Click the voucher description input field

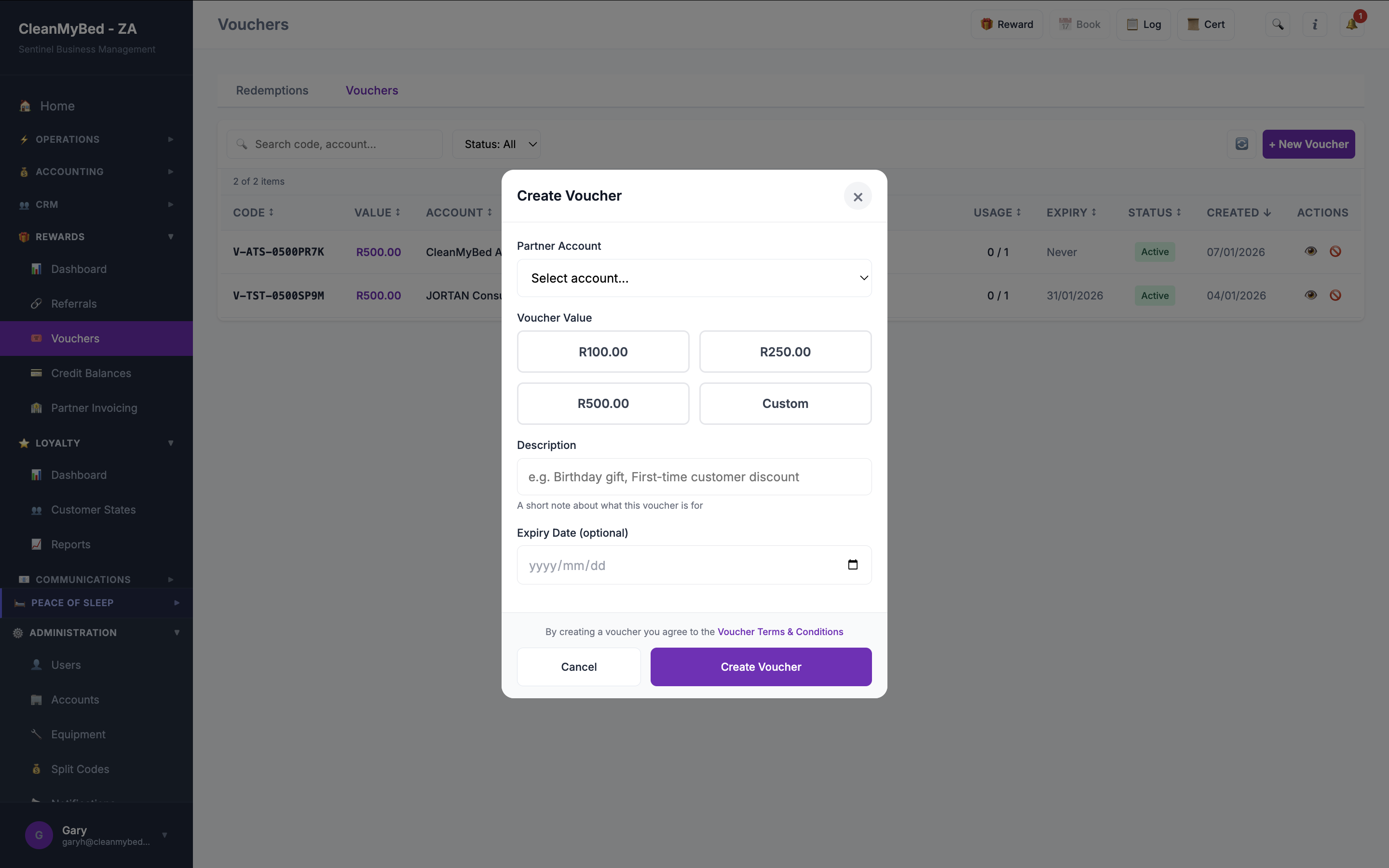pos(694,476)
